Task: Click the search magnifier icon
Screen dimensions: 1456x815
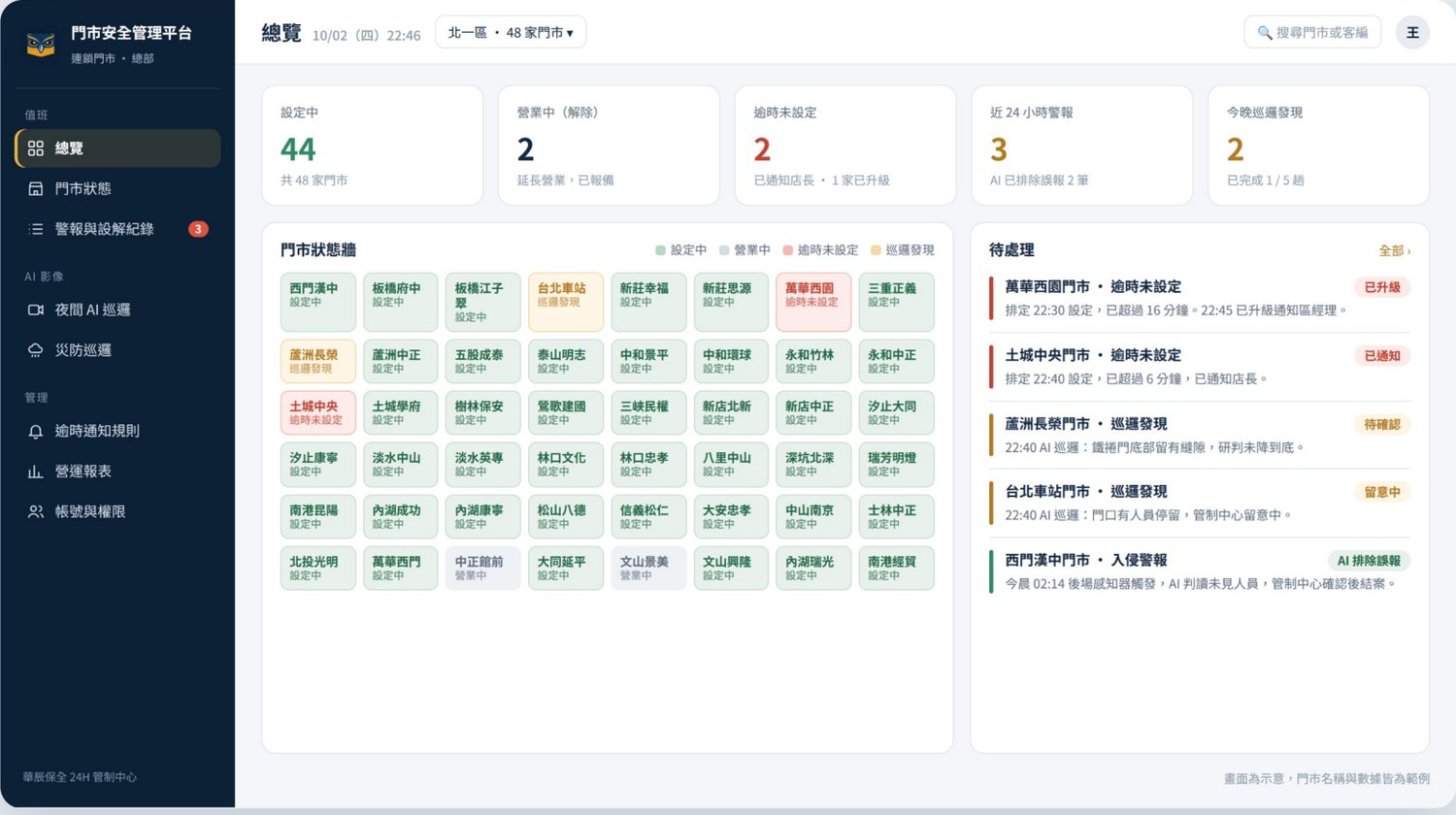Action: 1265,33
